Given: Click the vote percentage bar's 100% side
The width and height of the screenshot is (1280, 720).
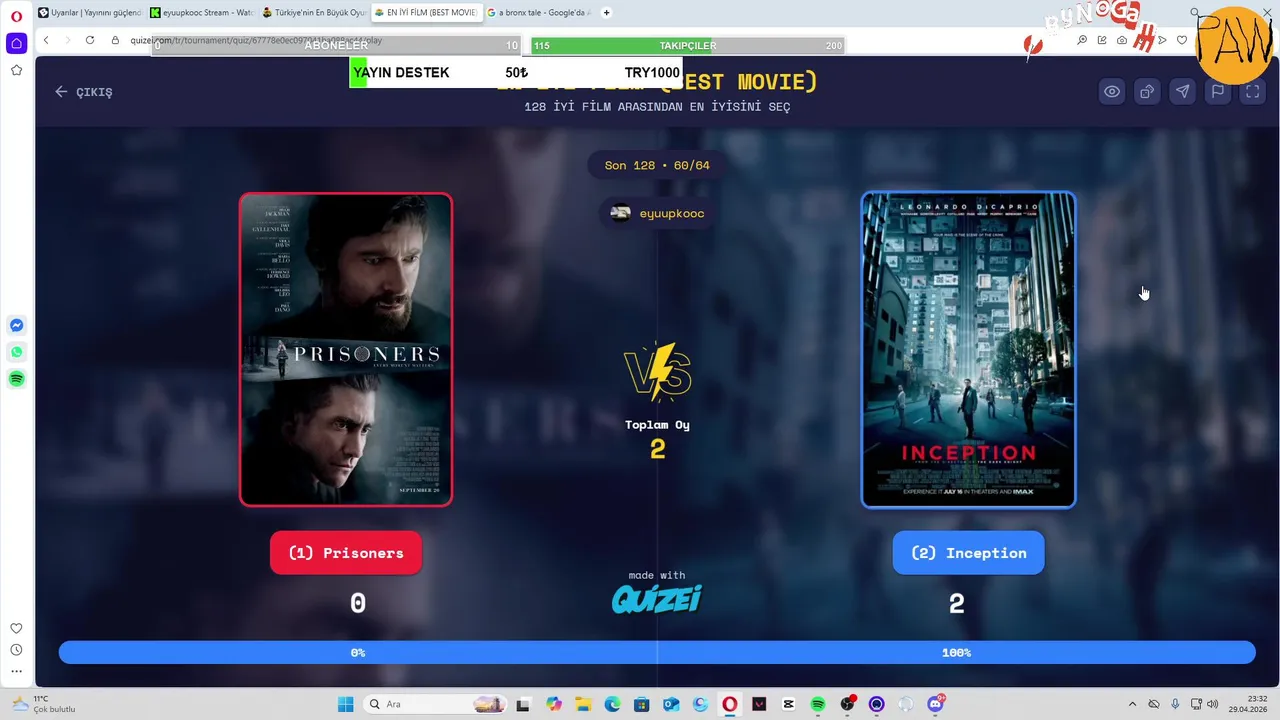Looking at the screenshot, I should (x=956, y=653).
